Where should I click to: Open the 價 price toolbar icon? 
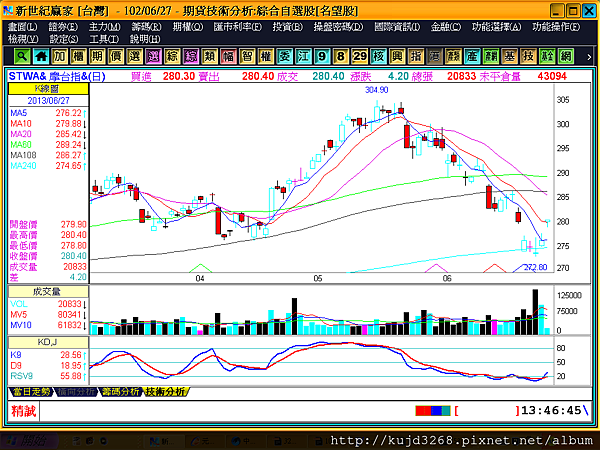click(116, 57)
